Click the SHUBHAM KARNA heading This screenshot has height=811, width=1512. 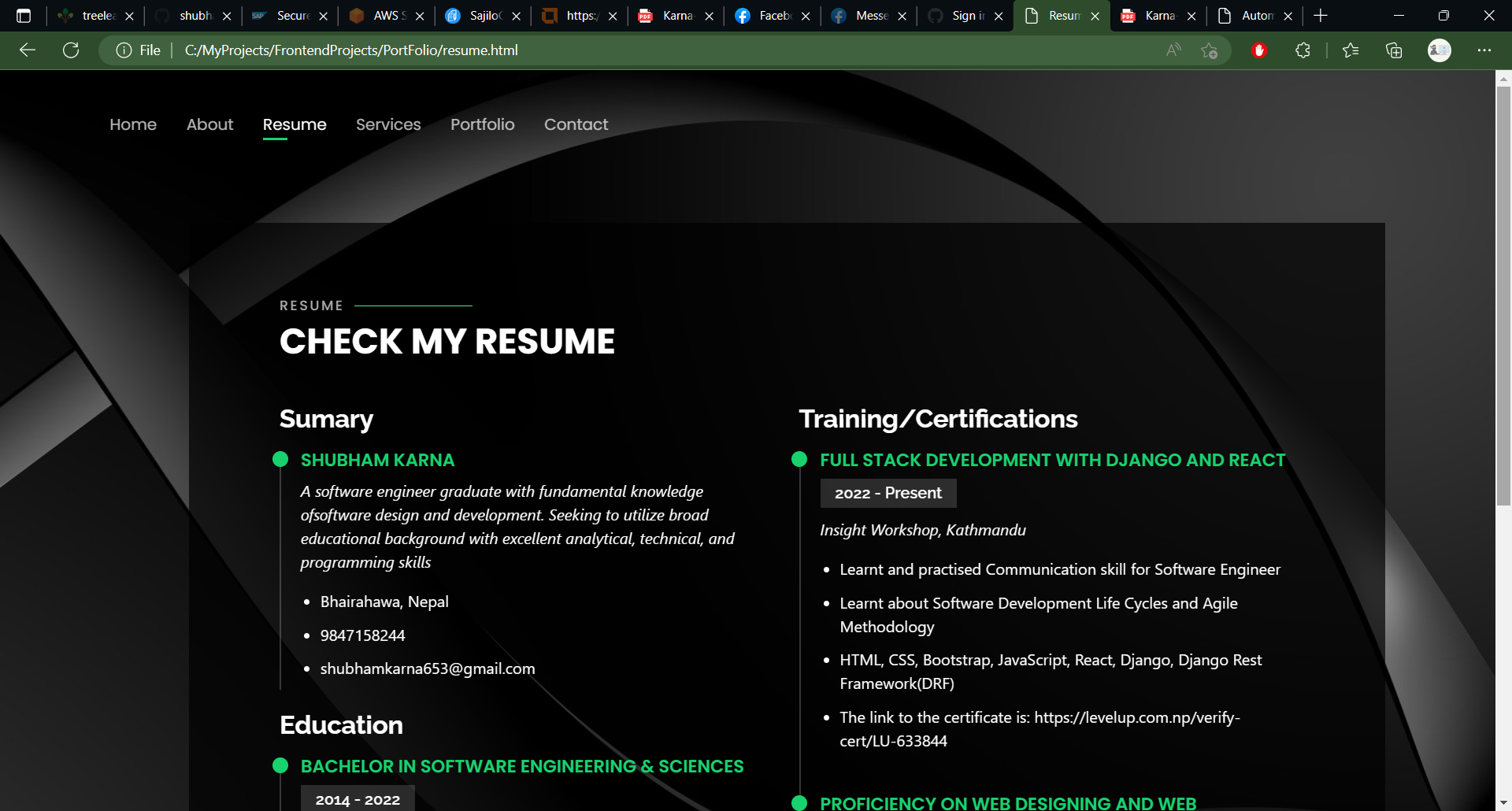[377, 460]
